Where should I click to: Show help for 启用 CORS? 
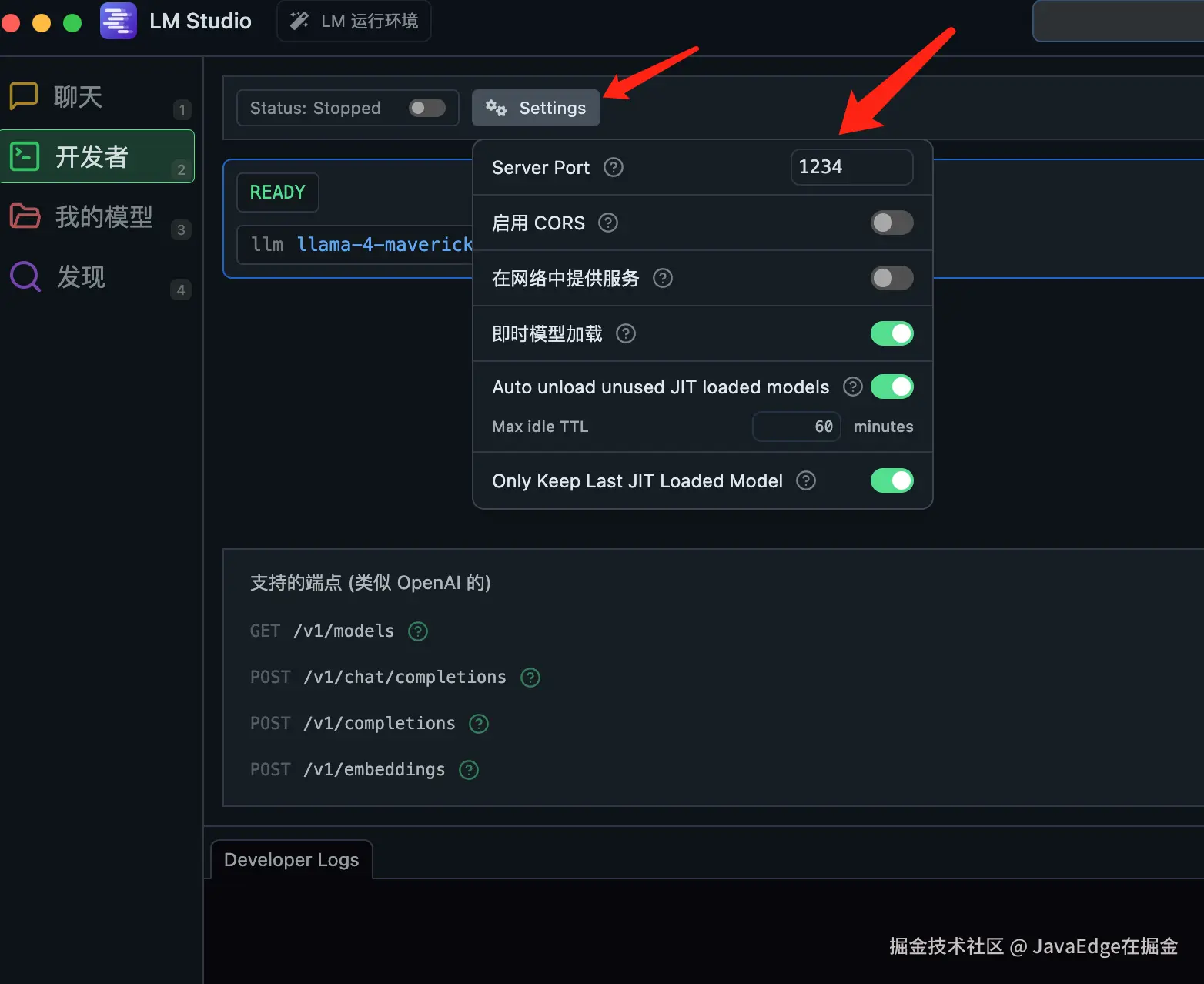[608, 223]
